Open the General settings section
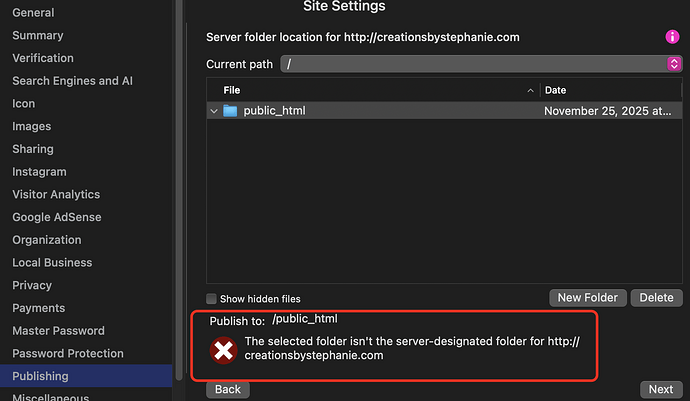This screenshot has height=401, width=690. tap(33, 13)
